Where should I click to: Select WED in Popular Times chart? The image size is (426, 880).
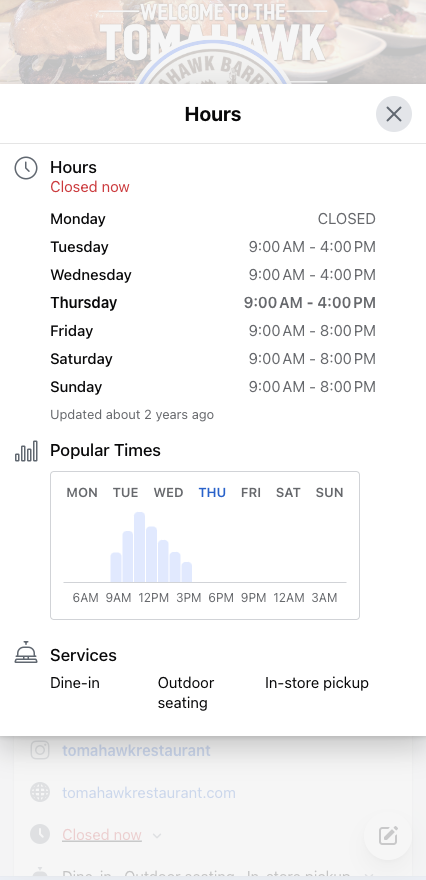(x=168, y=493)
